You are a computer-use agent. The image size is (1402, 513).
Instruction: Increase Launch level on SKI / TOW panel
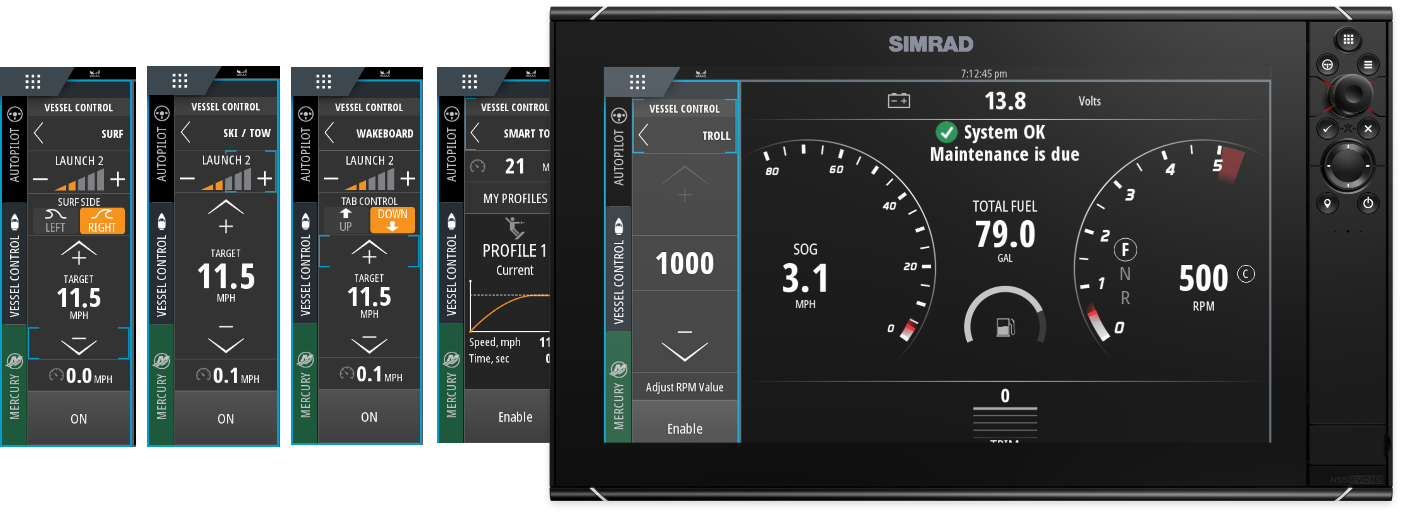coord(264,180)
